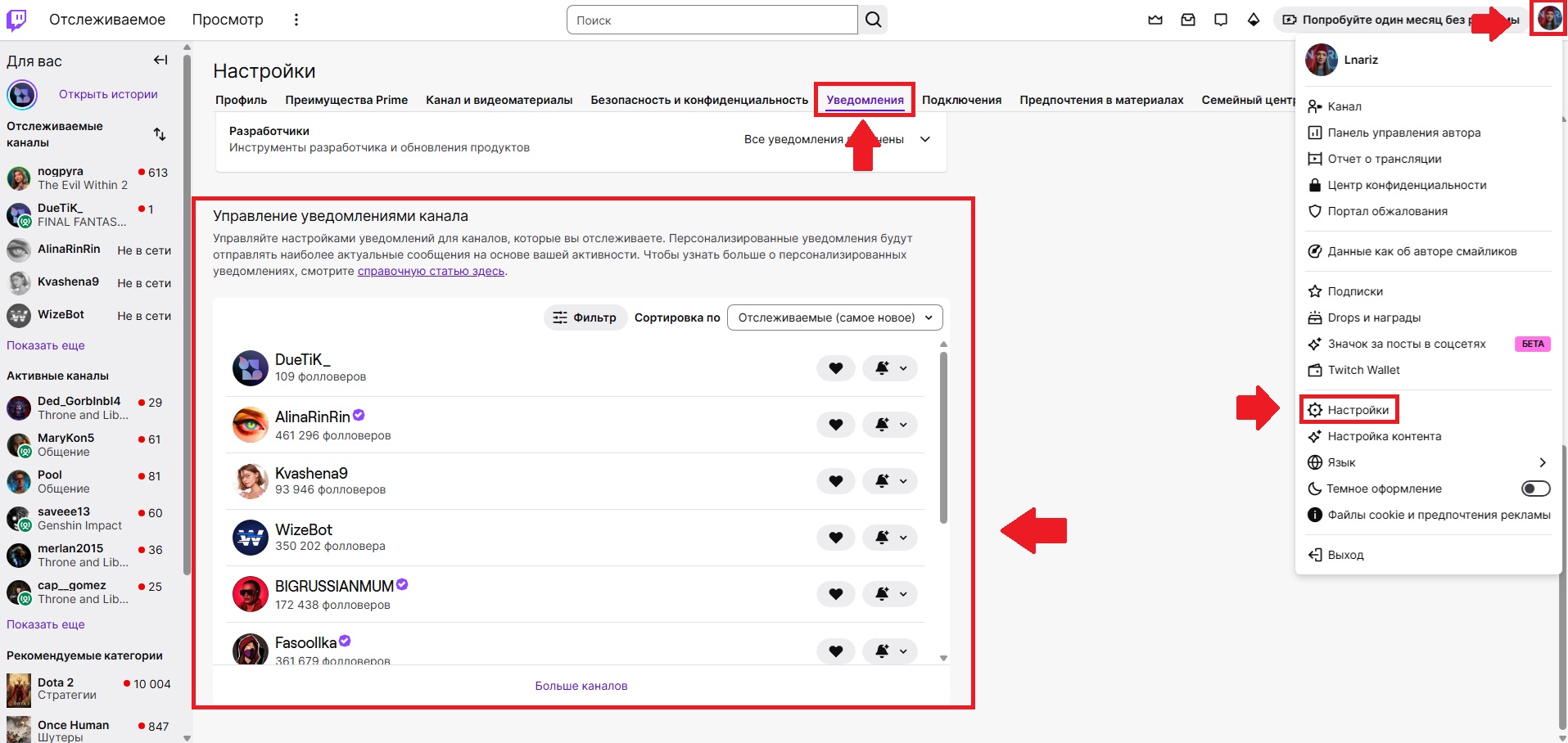Click Больше каналов link

[x=581, y=686]
